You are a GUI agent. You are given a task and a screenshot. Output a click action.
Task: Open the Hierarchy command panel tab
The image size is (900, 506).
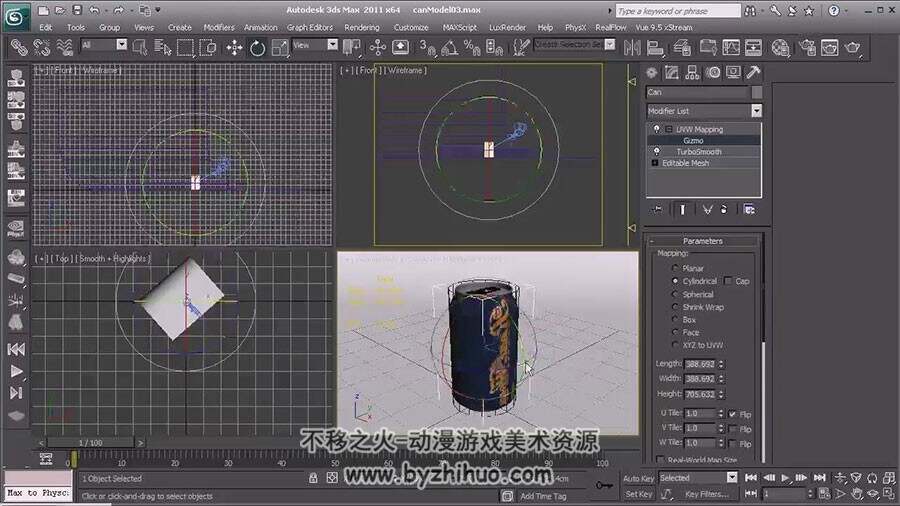pyautogui.click(x=692, y=73)
